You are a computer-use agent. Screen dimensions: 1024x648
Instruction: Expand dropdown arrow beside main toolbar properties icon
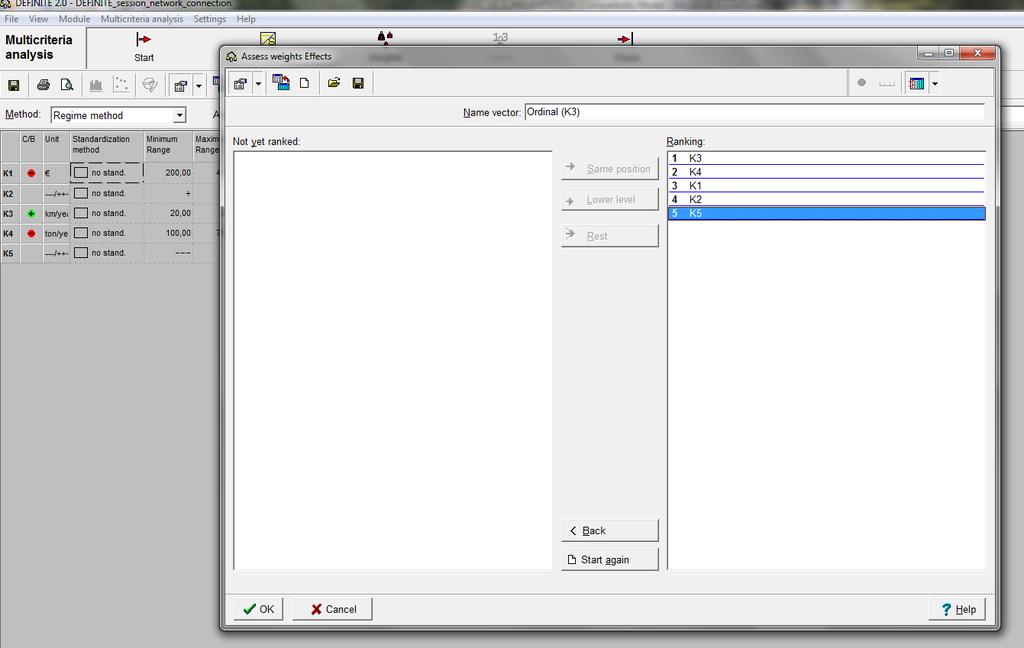click(x=199, y=86)
